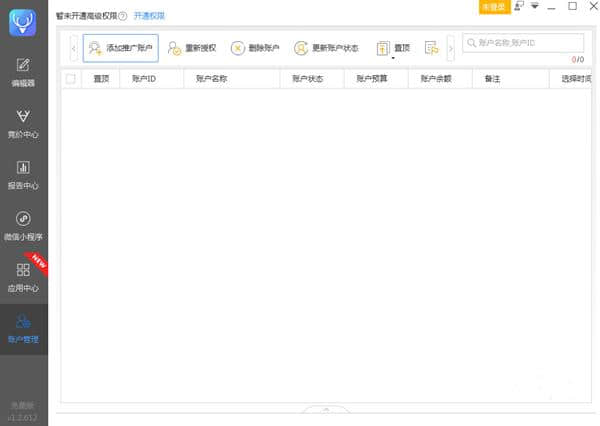Sort by 账户名称 column header
The height and width of the screenshot is (426, 600).
click(x=212, y=78)
